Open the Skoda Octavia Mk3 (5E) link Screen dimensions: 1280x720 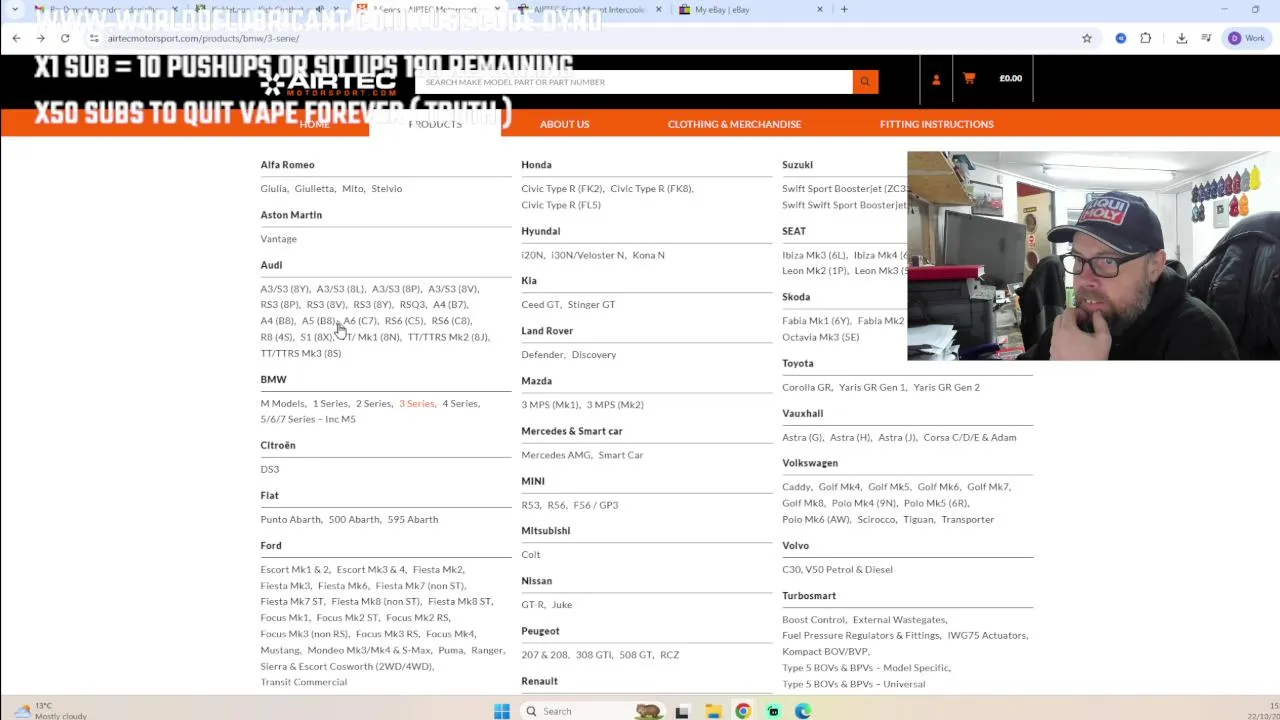(820, 337)
